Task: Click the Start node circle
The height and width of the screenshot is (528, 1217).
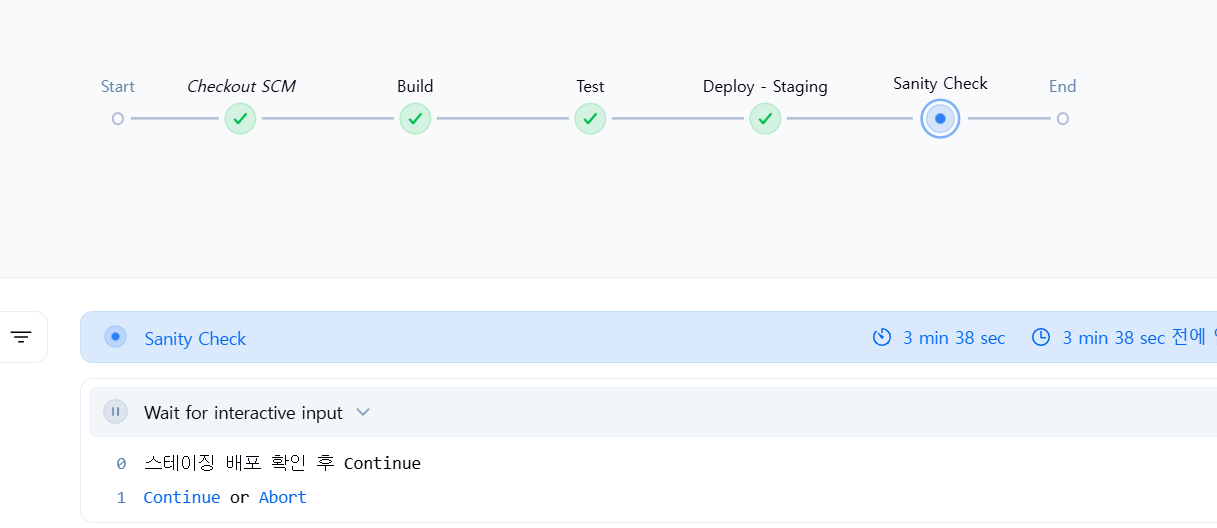Action: coord(118,118)
